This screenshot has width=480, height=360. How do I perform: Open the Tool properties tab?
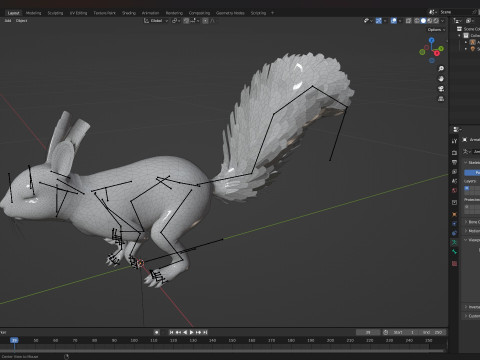(454, 141)
